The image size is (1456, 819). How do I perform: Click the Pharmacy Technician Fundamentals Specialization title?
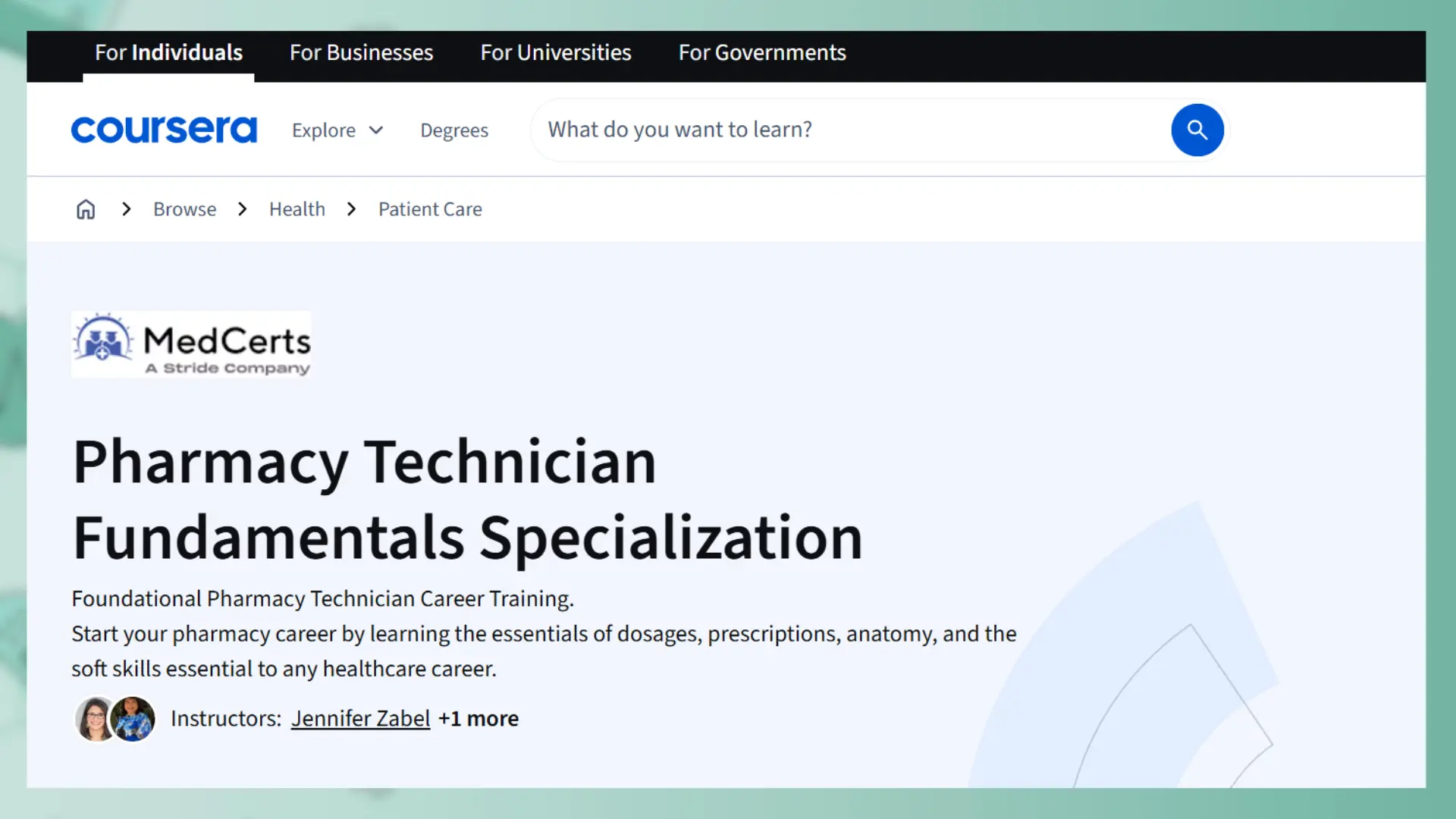pyautogui.click(x=467, y=500)
